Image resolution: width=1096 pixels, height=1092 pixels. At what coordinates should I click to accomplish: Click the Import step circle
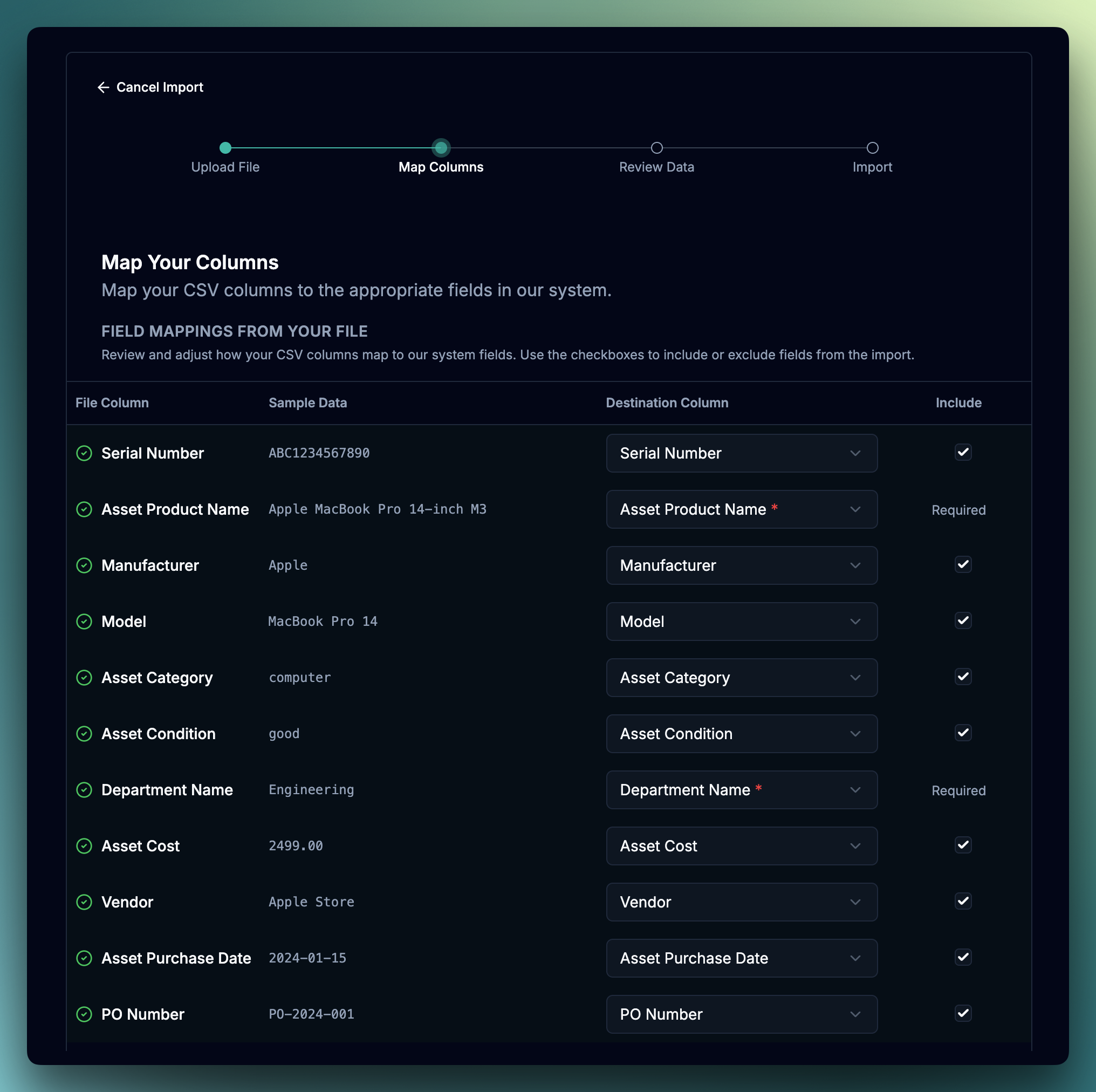pos(872,148)
